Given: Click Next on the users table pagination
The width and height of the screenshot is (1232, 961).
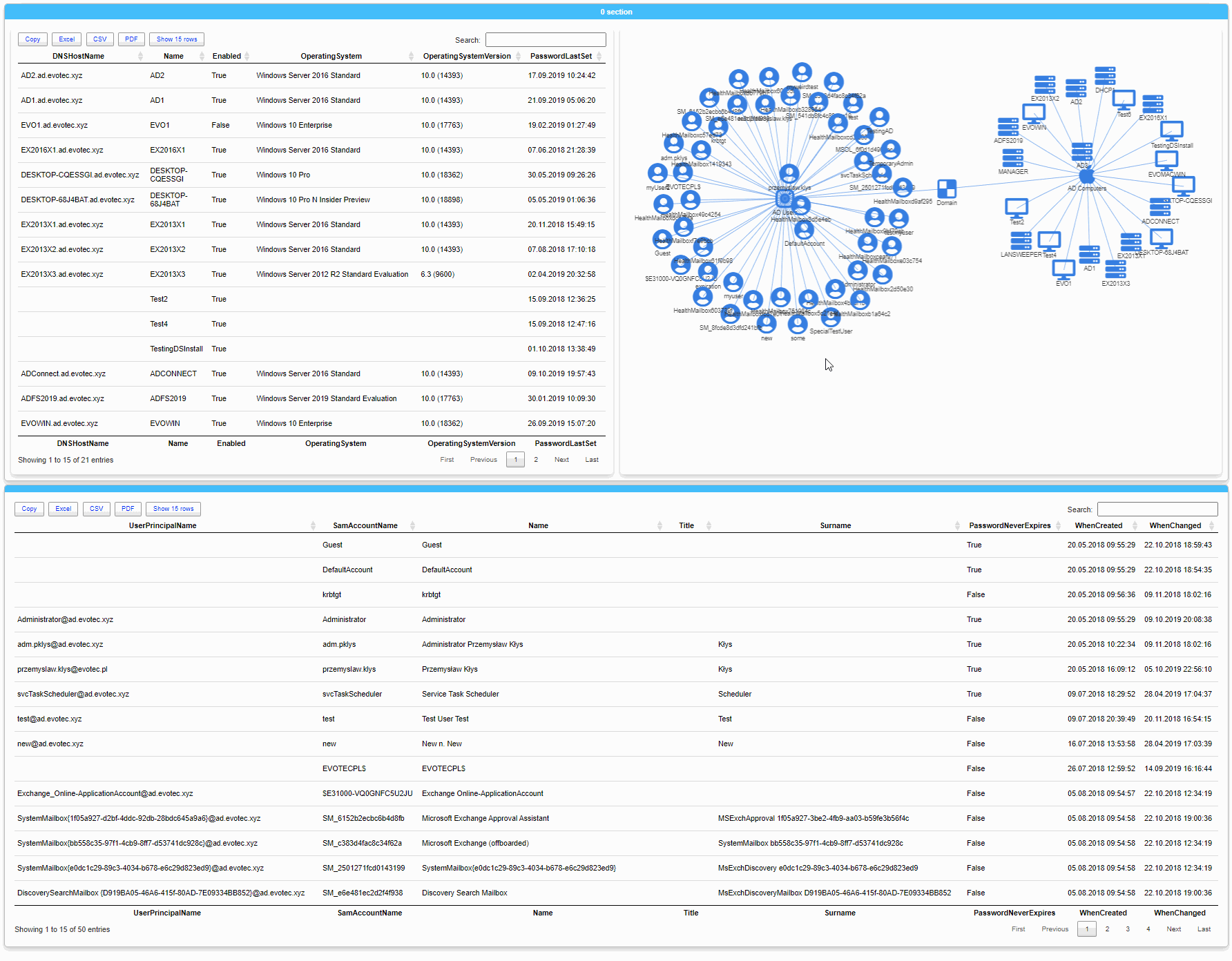Looking at the screenshot, I should (1174, 929).
